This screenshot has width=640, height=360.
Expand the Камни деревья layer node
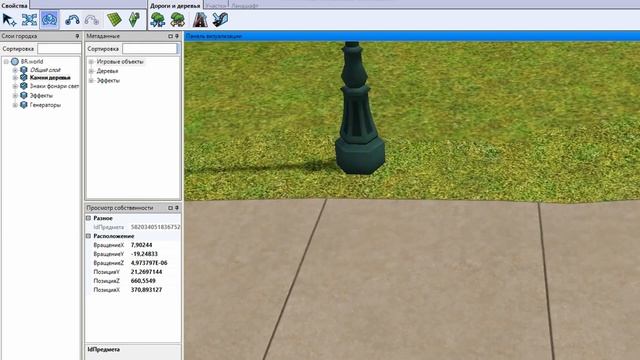click(x=15, y=78)
